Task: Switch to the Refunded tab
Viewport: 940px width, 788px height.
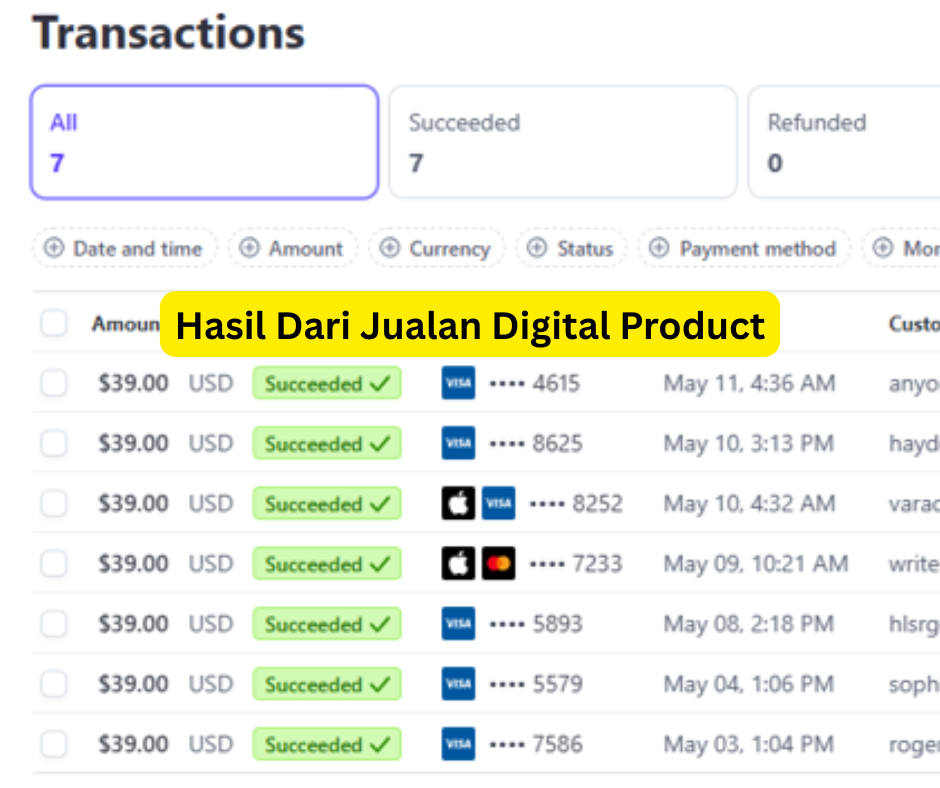Action: point(842,142)
